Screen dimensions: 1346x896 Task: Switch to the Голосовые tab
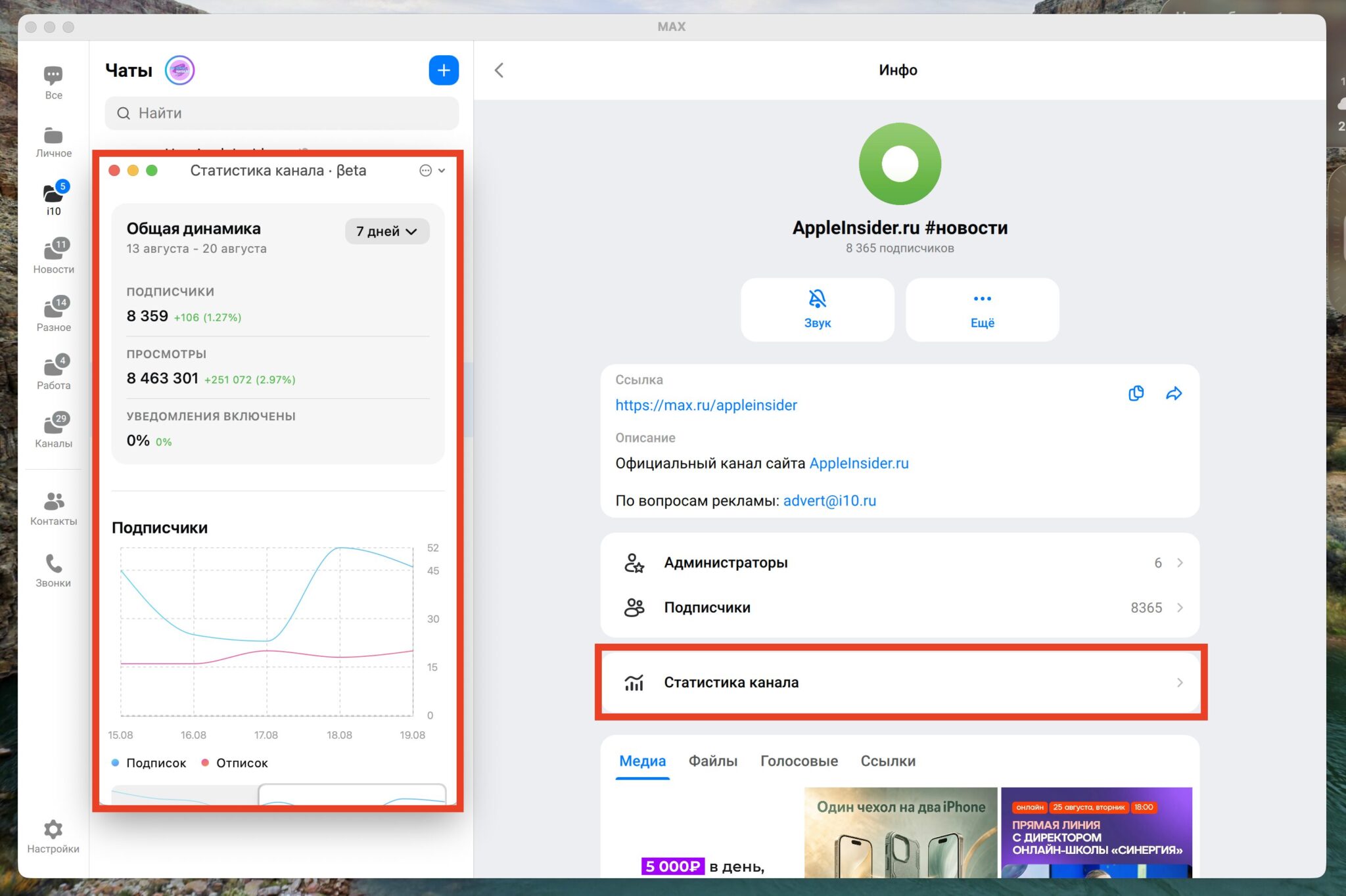click(799, 761)
